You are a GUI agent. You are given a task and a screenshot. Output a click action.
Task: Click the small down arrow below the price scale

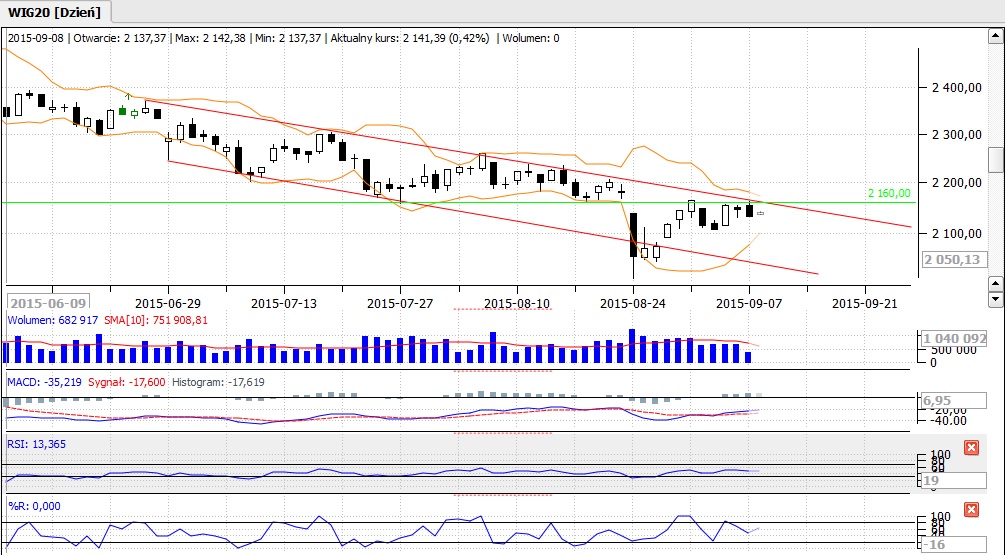995,298
